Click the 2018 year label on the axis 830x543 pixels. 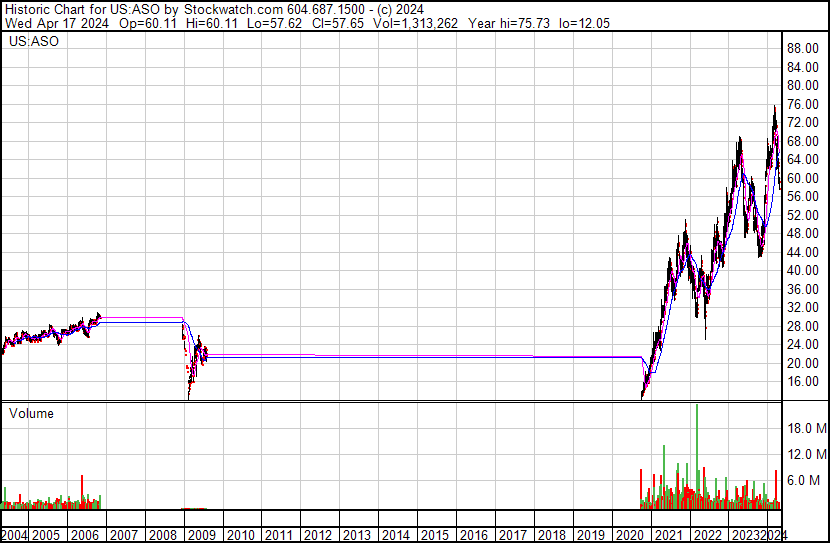(x=551, y=535)
